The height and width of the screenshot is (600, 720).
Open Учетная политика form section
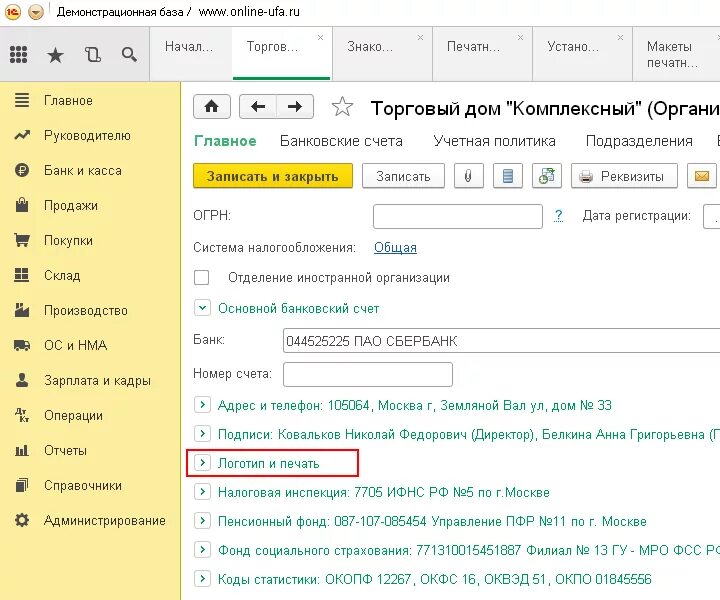pos(495,141)
